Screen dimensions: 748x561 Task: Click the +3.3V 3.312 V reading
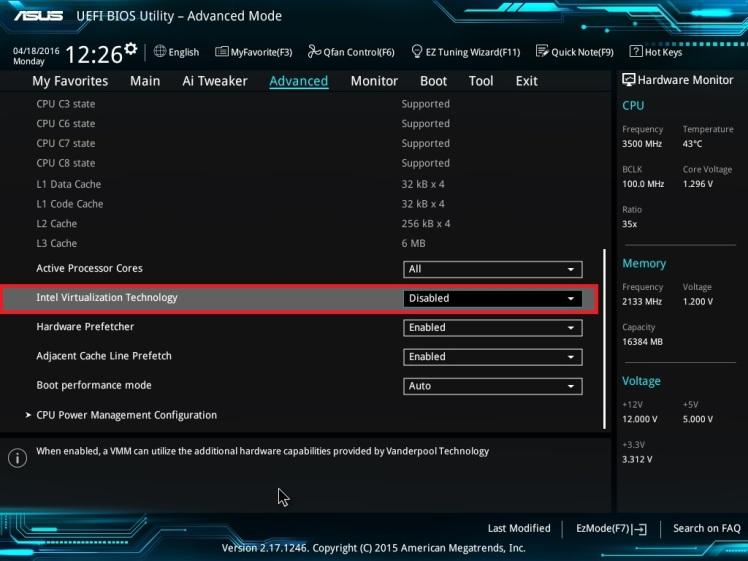coord(637,459)
